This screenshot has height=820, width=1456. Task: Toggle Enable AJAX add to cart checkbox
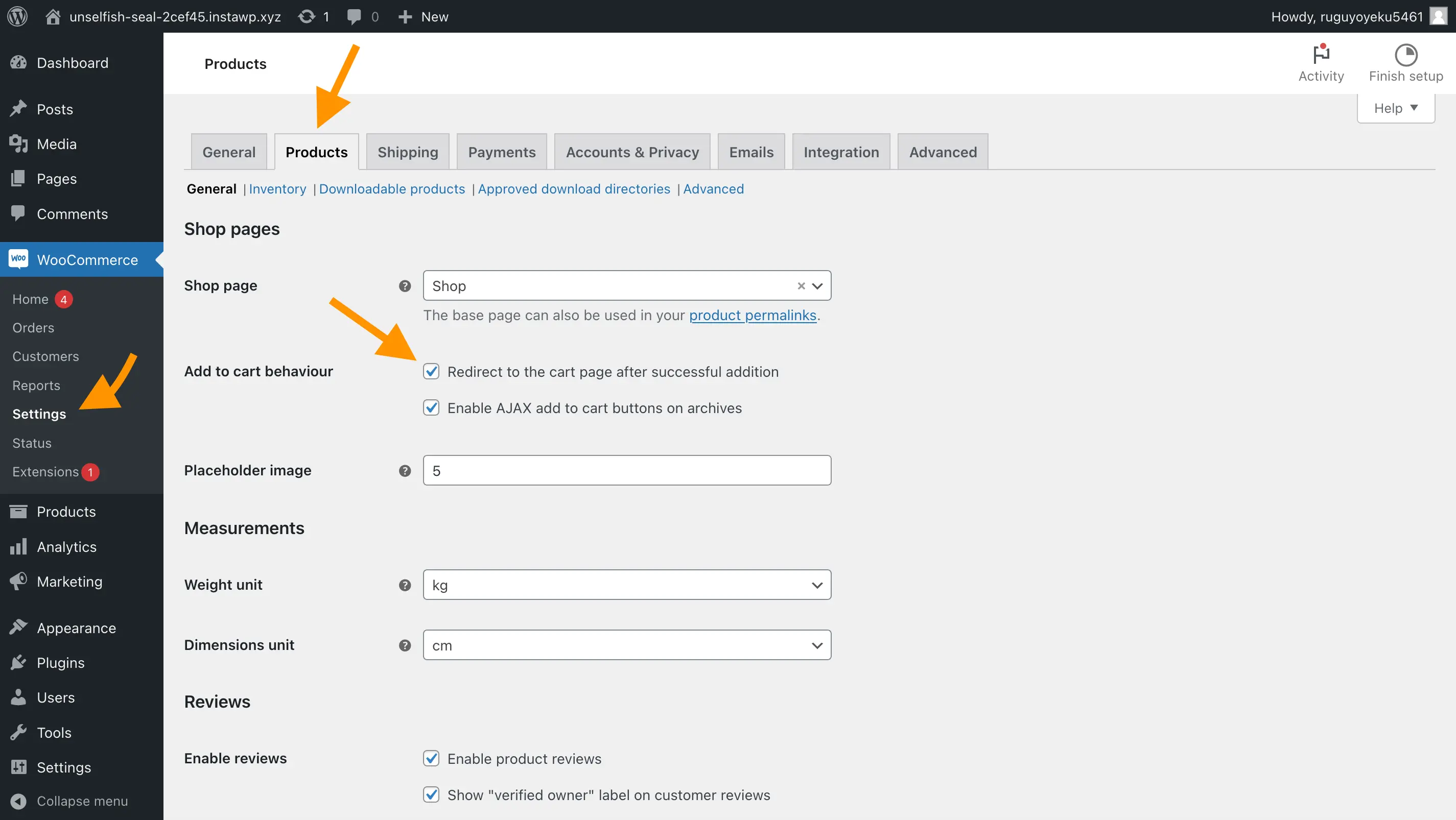pos(431,407)
